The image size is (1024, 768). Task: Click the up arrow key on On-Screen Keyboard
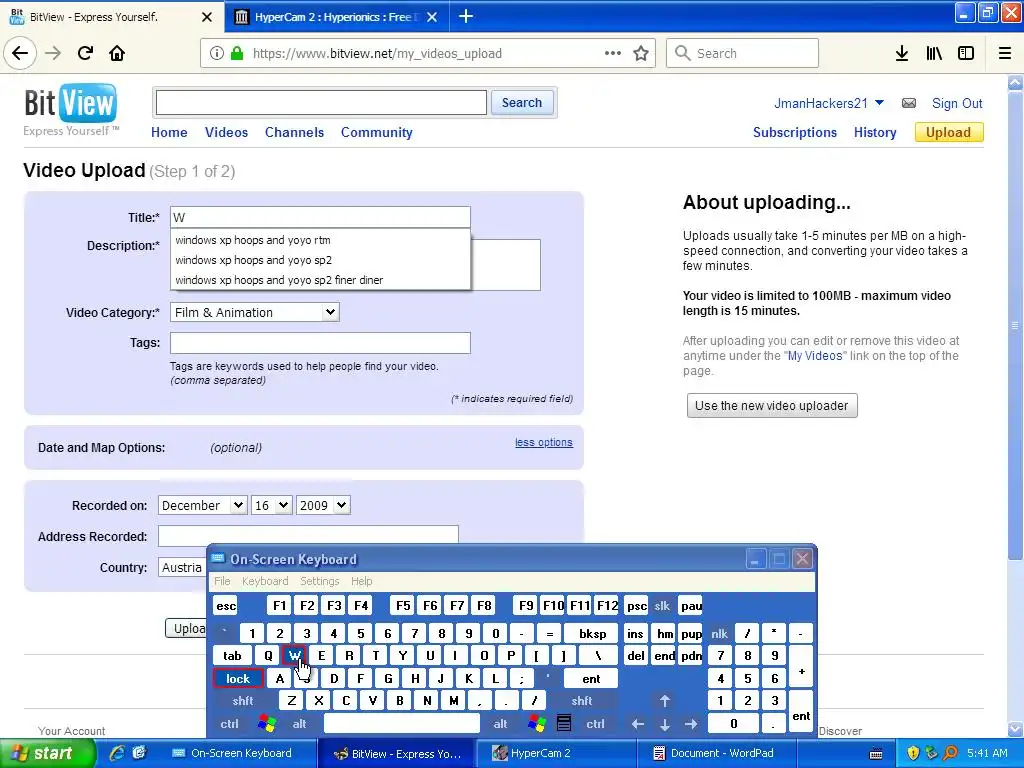tap(665, 701)
